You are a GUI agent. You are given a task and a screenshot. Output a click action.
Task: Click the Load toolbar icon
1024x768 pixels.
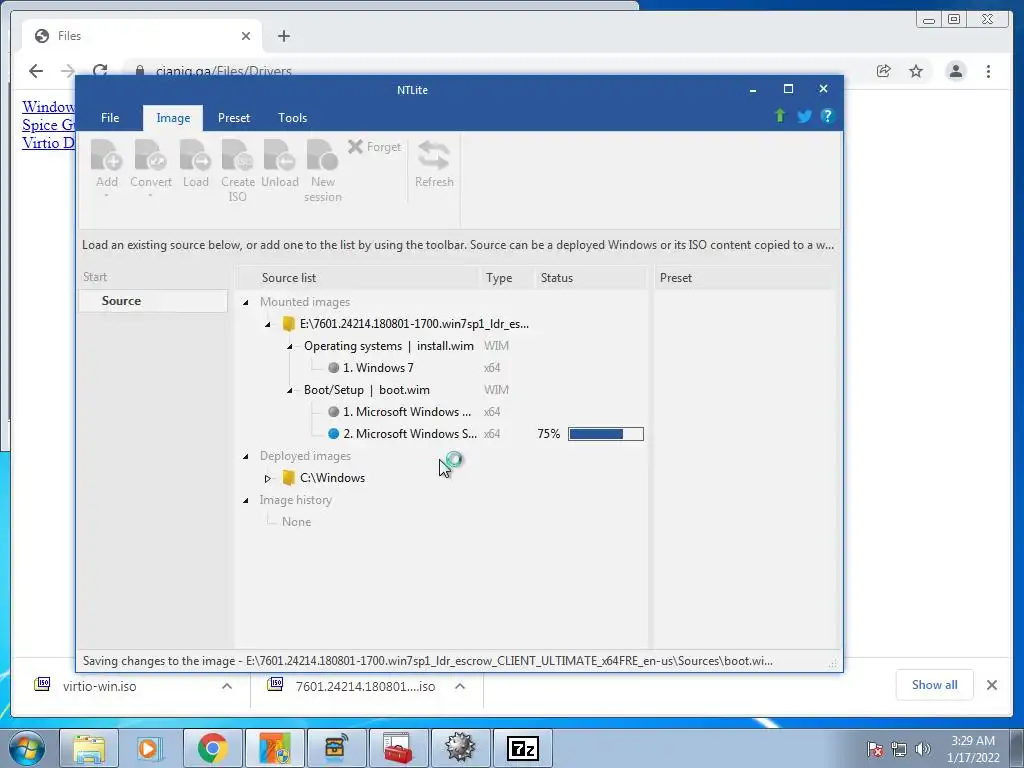coord(195,157)
